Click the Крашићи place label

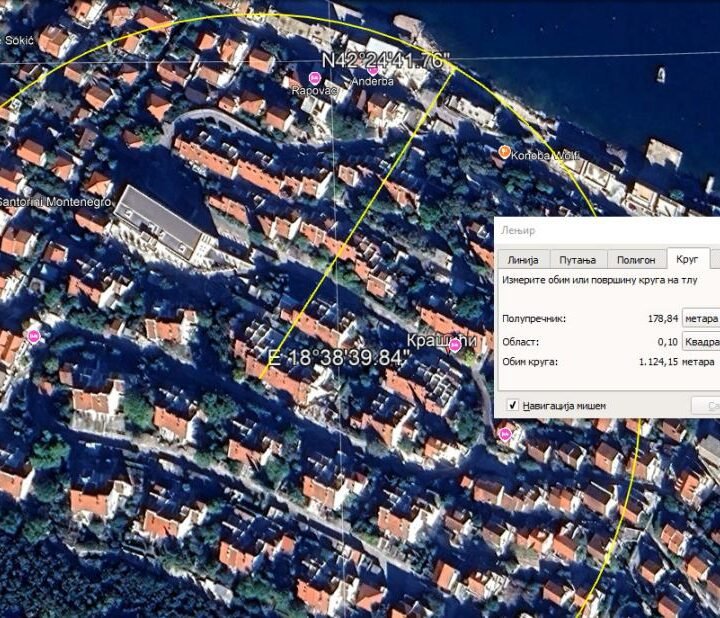click(441, 340)
